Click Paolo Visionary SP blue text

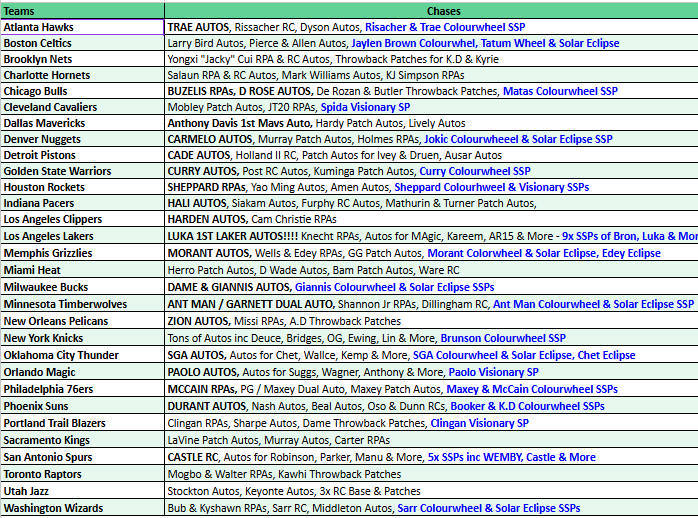click(493, 372)
